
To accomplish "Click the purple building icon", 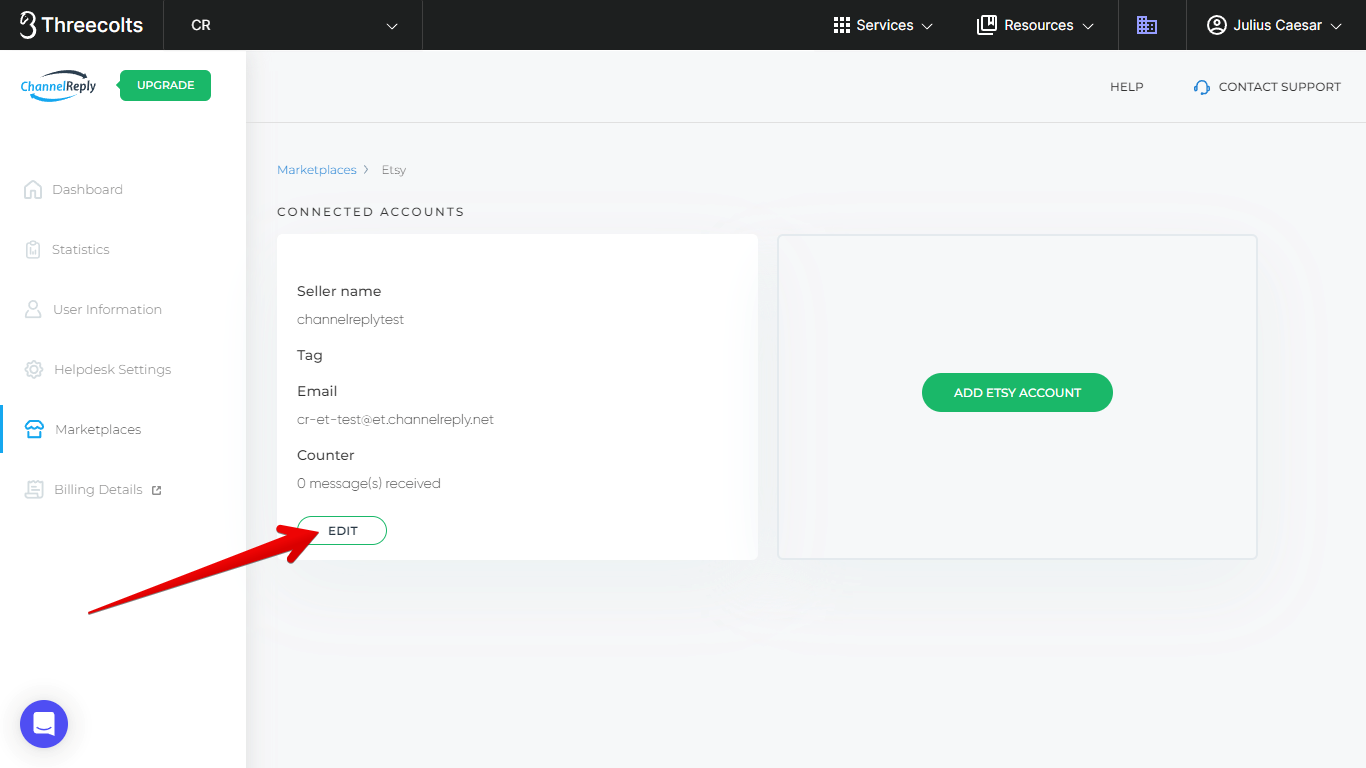I will point(1147,25).
